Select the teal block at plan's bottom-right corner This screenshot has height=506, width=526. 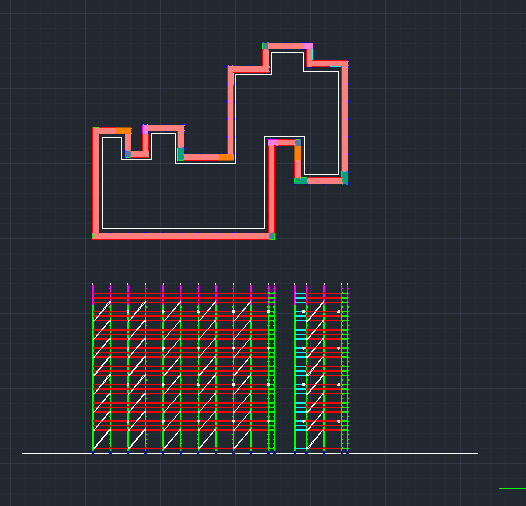345,178
